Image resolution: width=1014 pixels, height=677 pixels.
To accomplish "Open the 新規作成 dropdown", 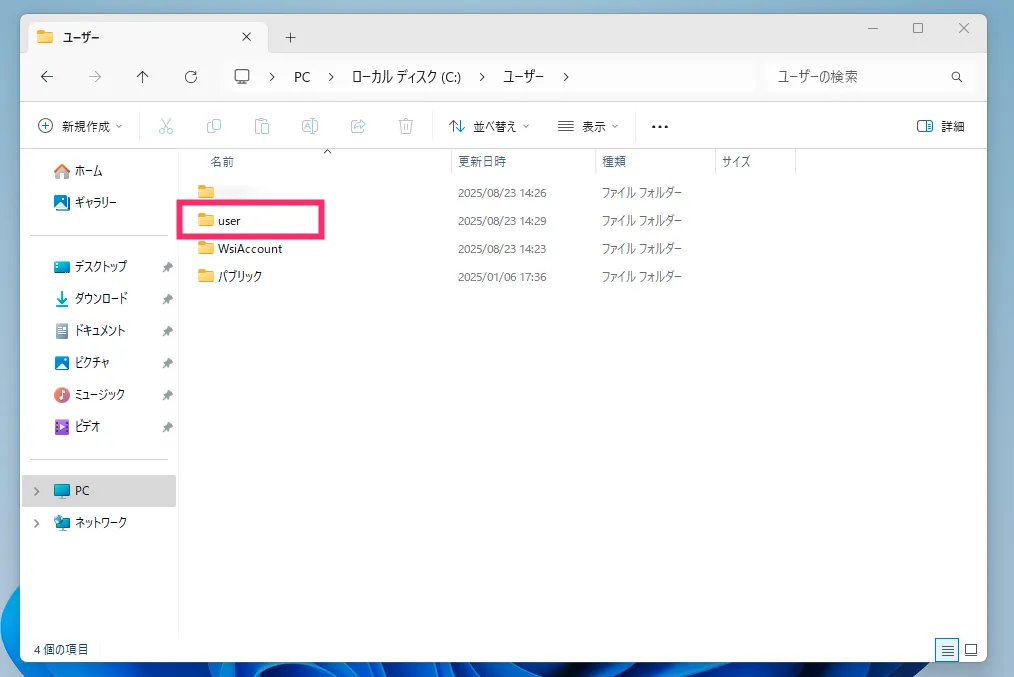I will [80, 126].
